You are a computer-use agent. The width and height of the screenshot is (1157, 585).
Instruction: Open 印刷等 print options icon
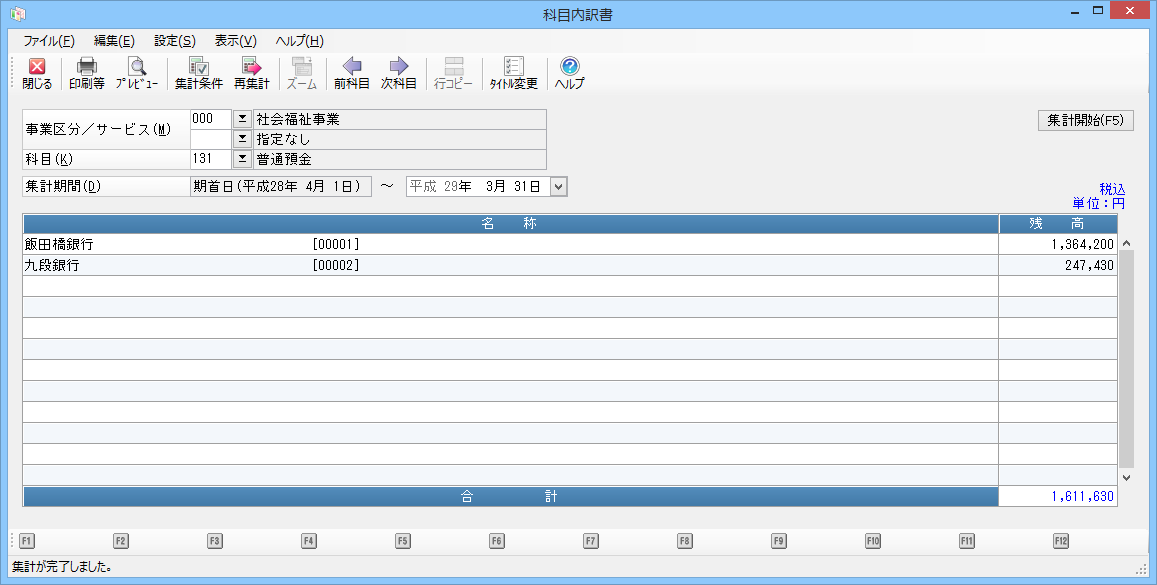tap(87, 73)
